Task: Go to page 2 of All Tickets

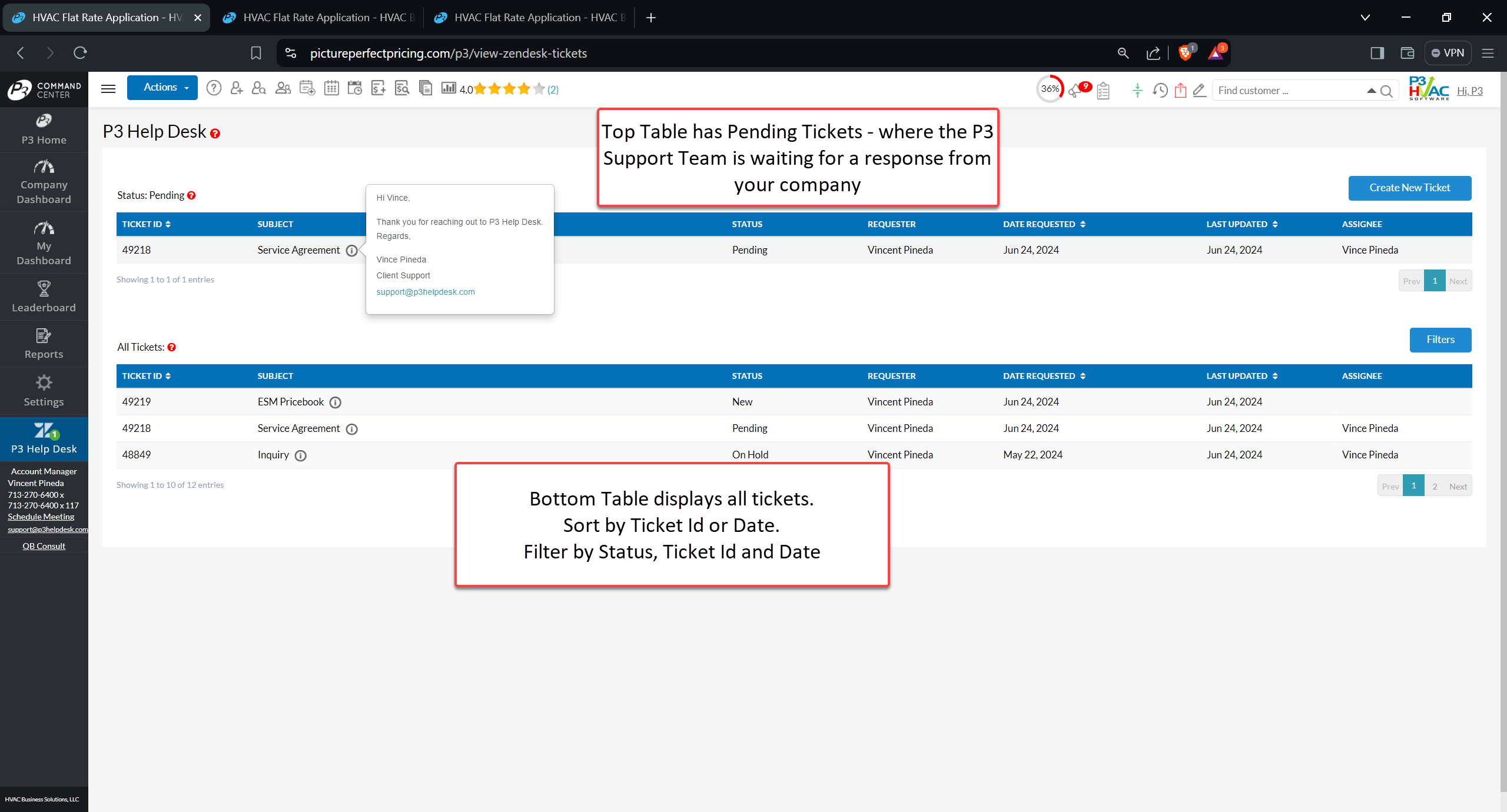Action: pyautogui.click(x=1435, y=486)
